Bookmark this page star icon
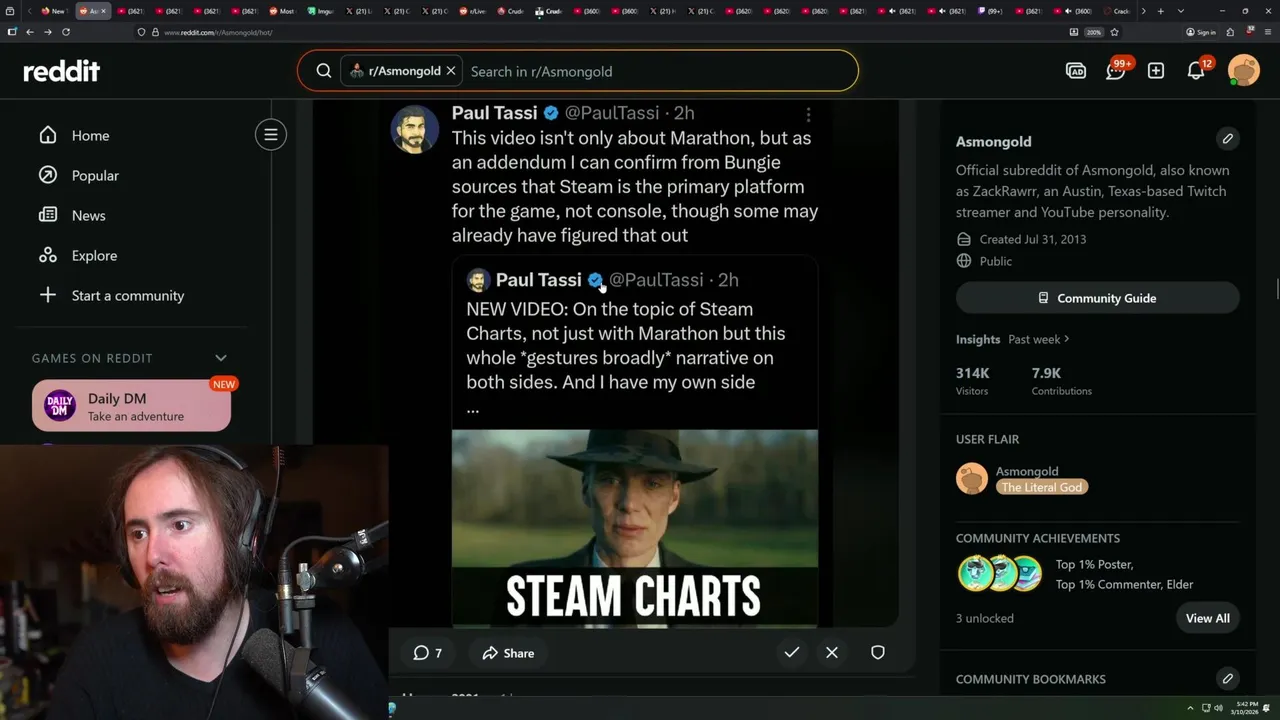The height and width of the screenshot is (720, 1280). pos(1114,32)
